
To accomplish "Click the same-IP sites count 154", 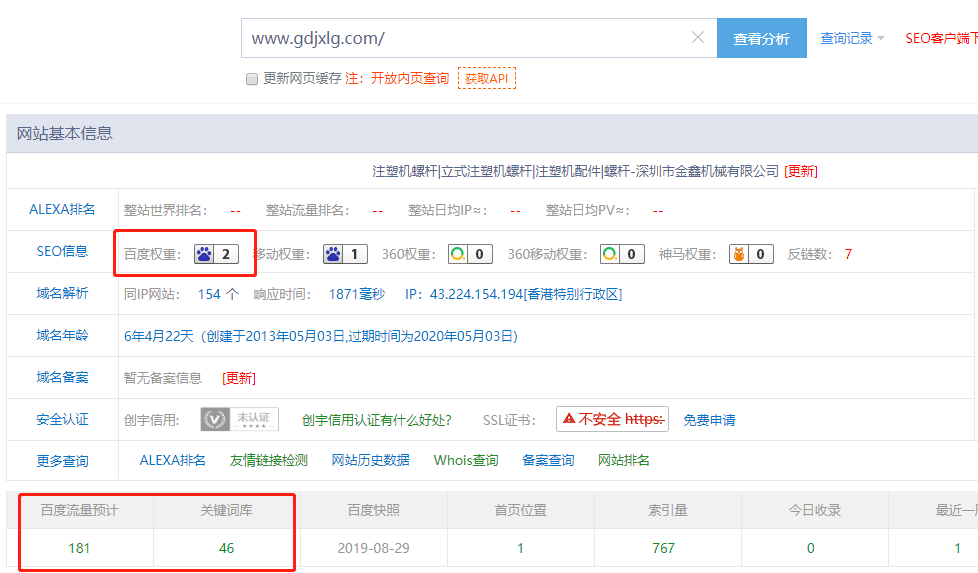I will [x=209, y=294].
